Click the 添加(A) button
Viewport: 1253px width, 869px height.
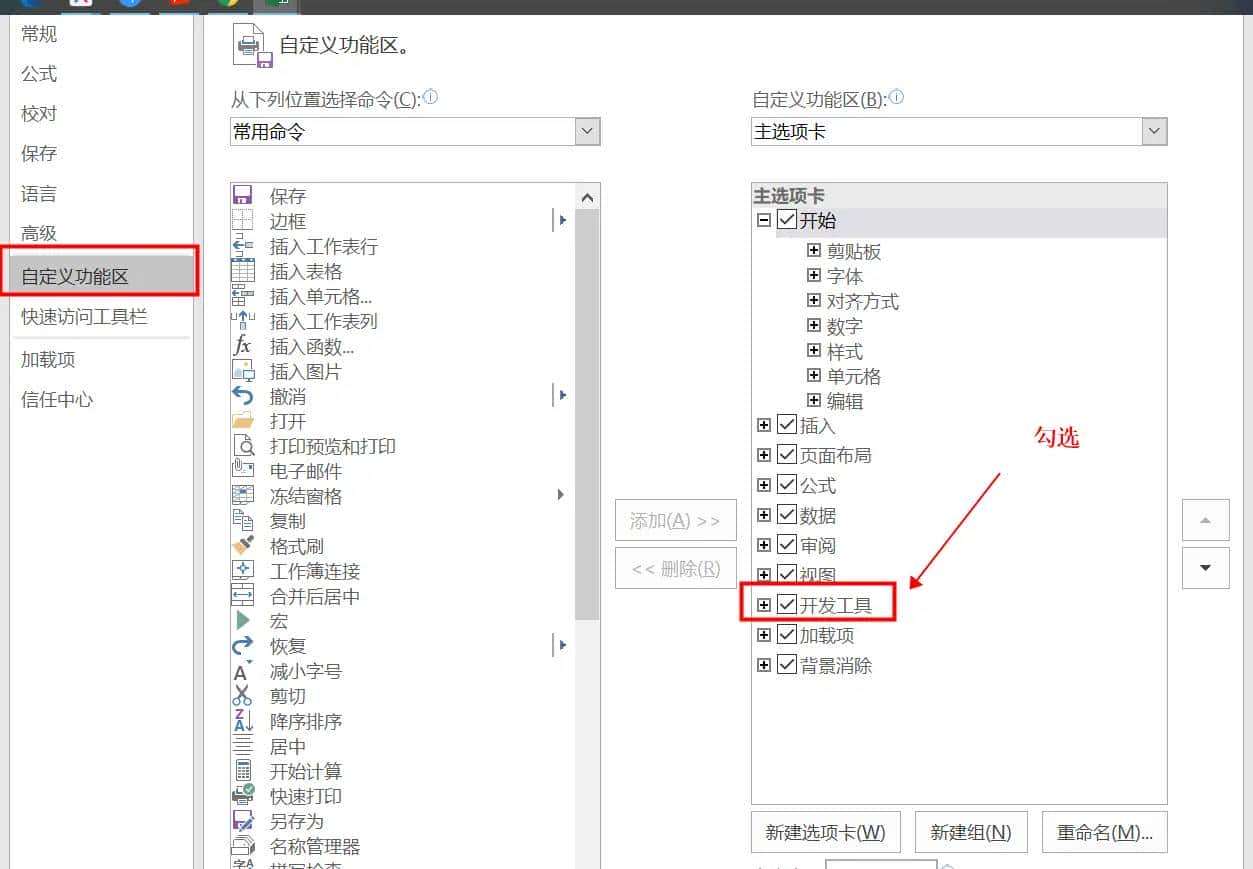pyautogui.click(x=675, y=520)
